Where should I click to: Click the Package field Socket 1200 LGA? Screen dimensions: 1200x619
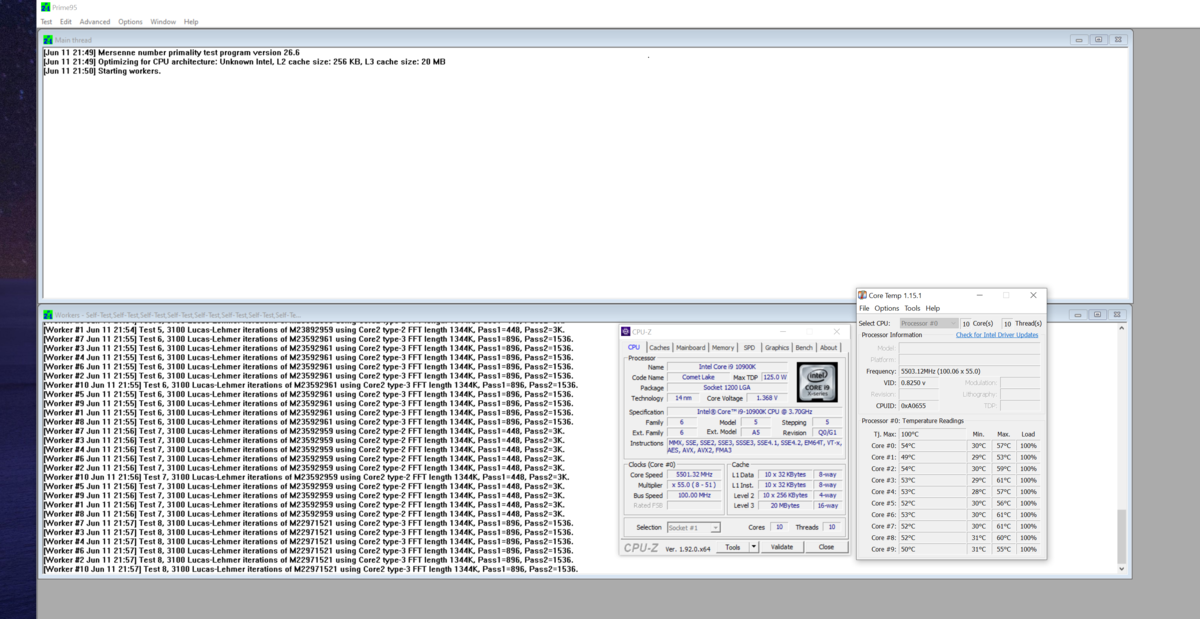tap(727, 387)
